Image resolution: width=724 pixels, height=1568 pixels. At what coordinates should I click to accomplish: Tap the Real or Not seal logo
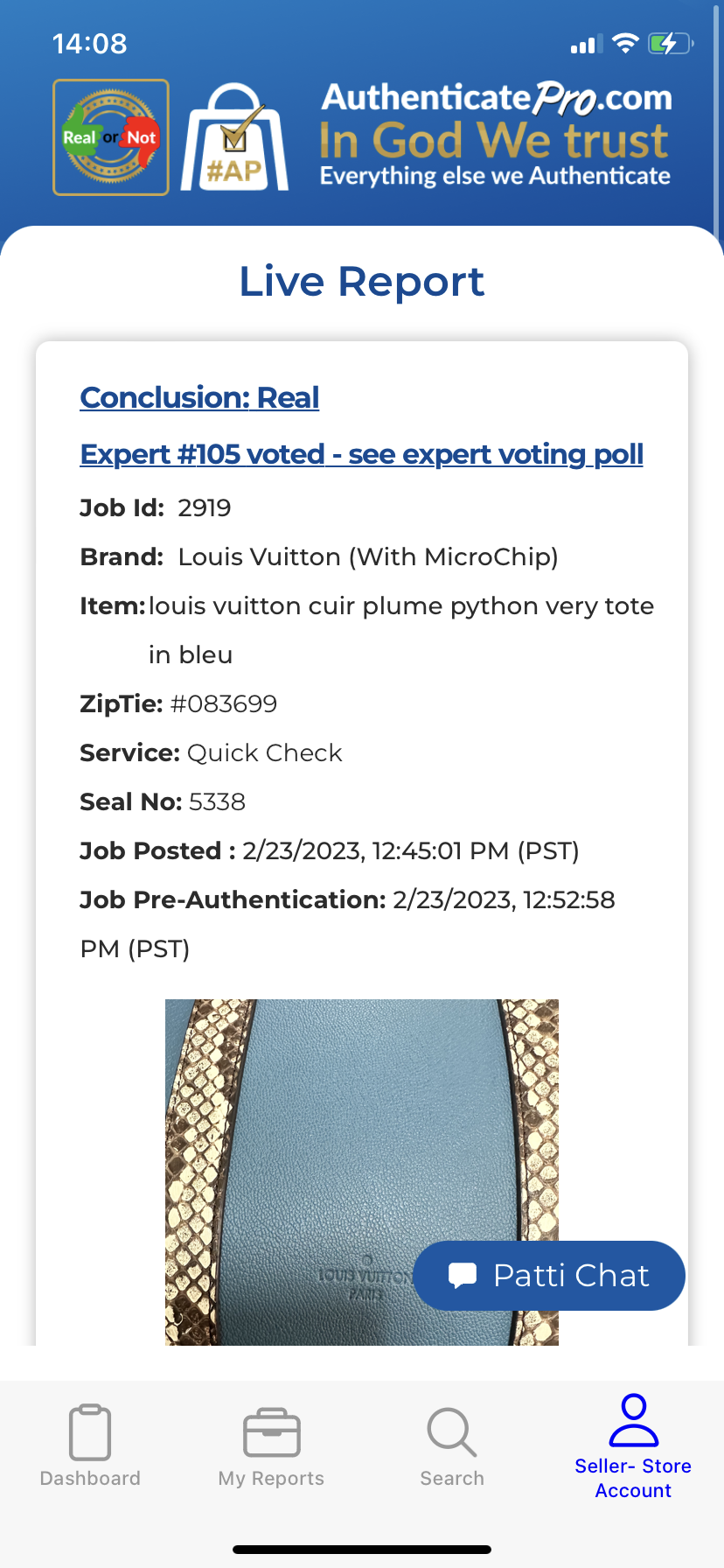click(111, 137)
